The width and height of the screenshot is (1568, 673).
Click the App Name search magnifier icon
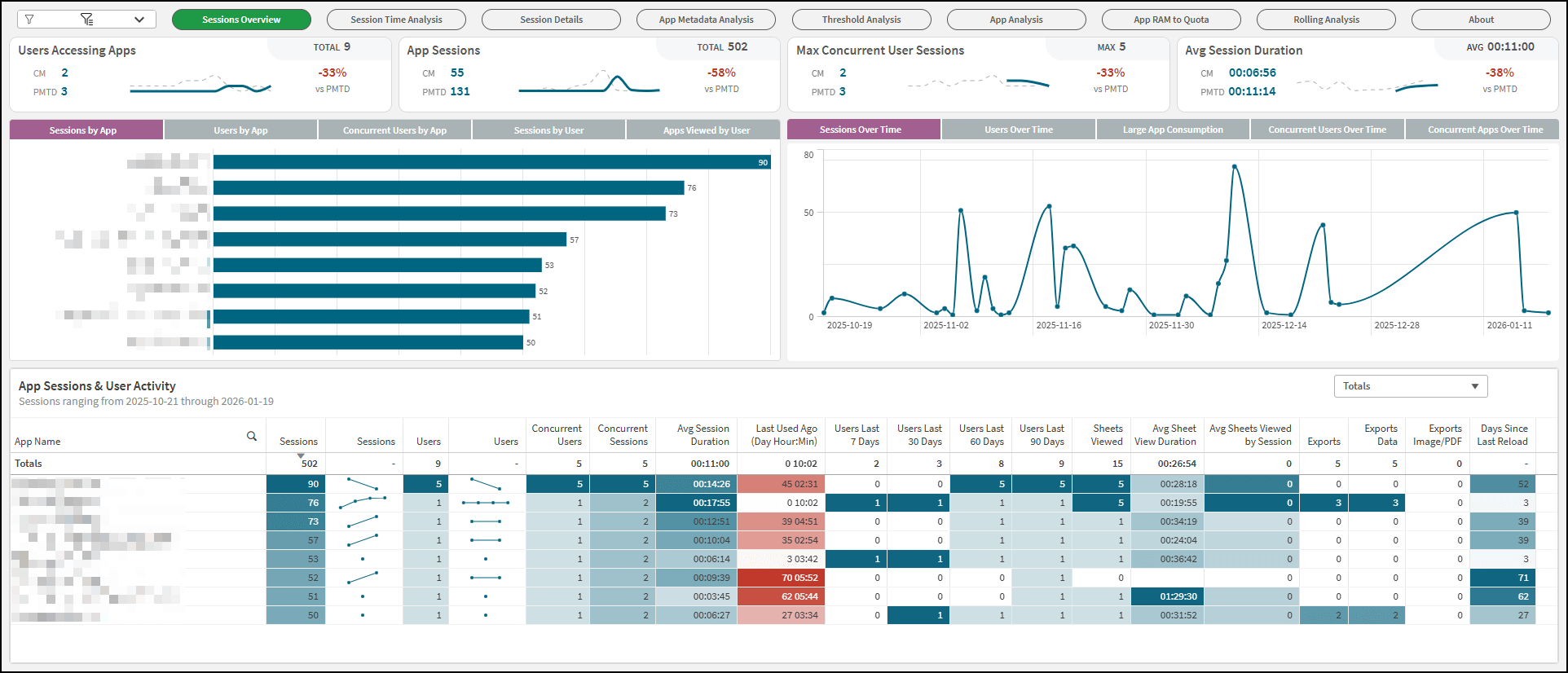click(252, 437)
